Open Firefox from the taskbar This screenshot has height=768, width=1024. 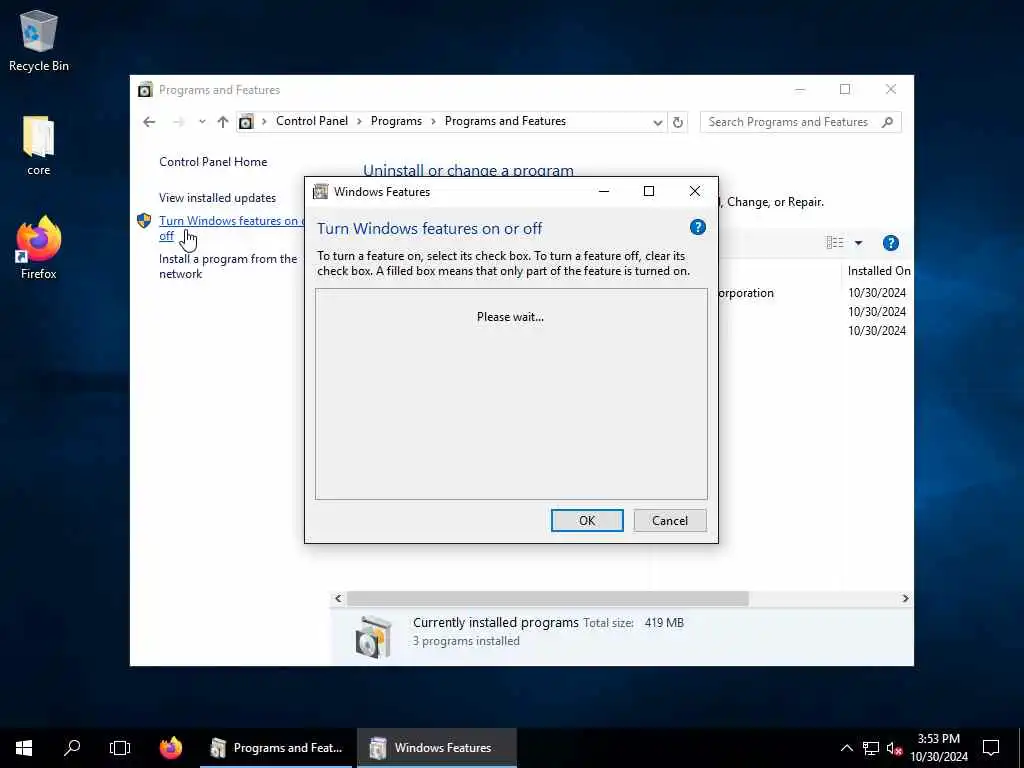(x=171, y=748)
